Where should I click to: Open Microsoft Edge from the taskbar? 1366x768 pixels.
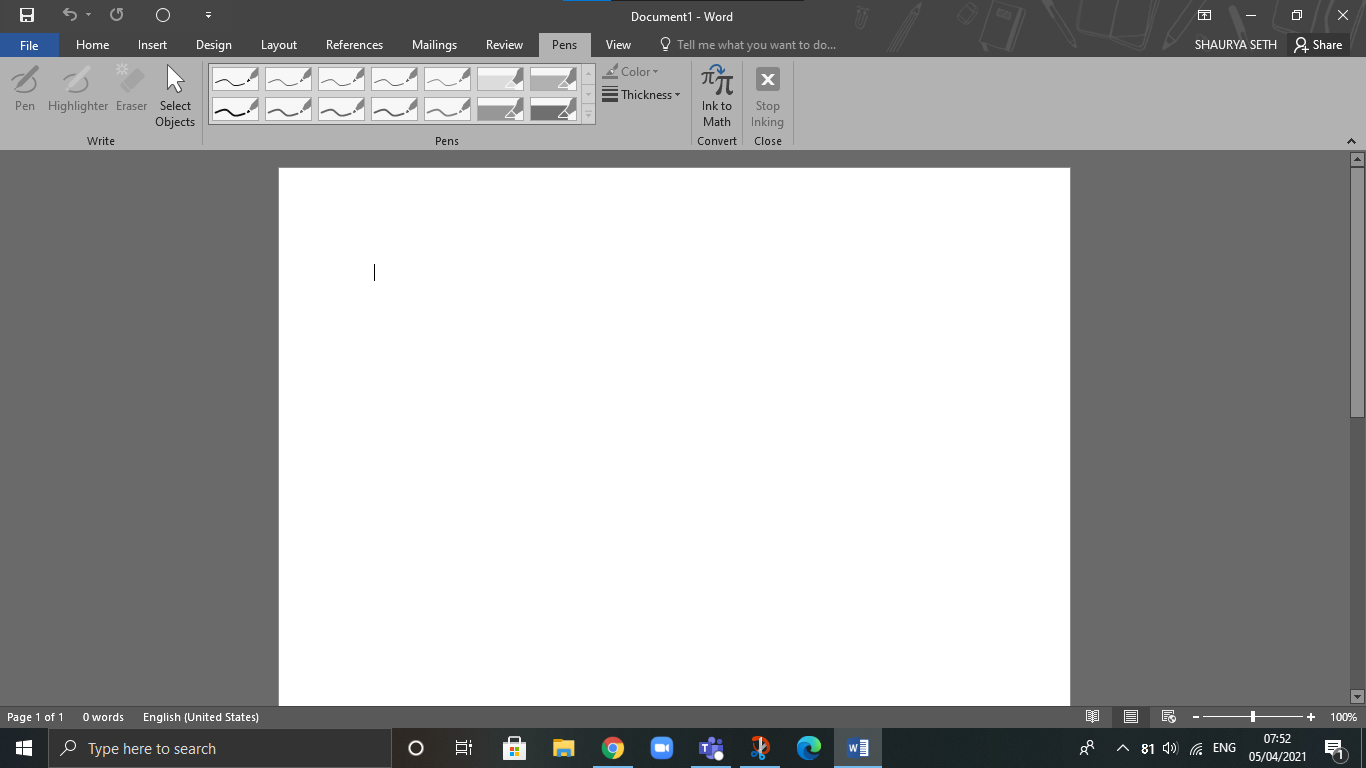809,748
